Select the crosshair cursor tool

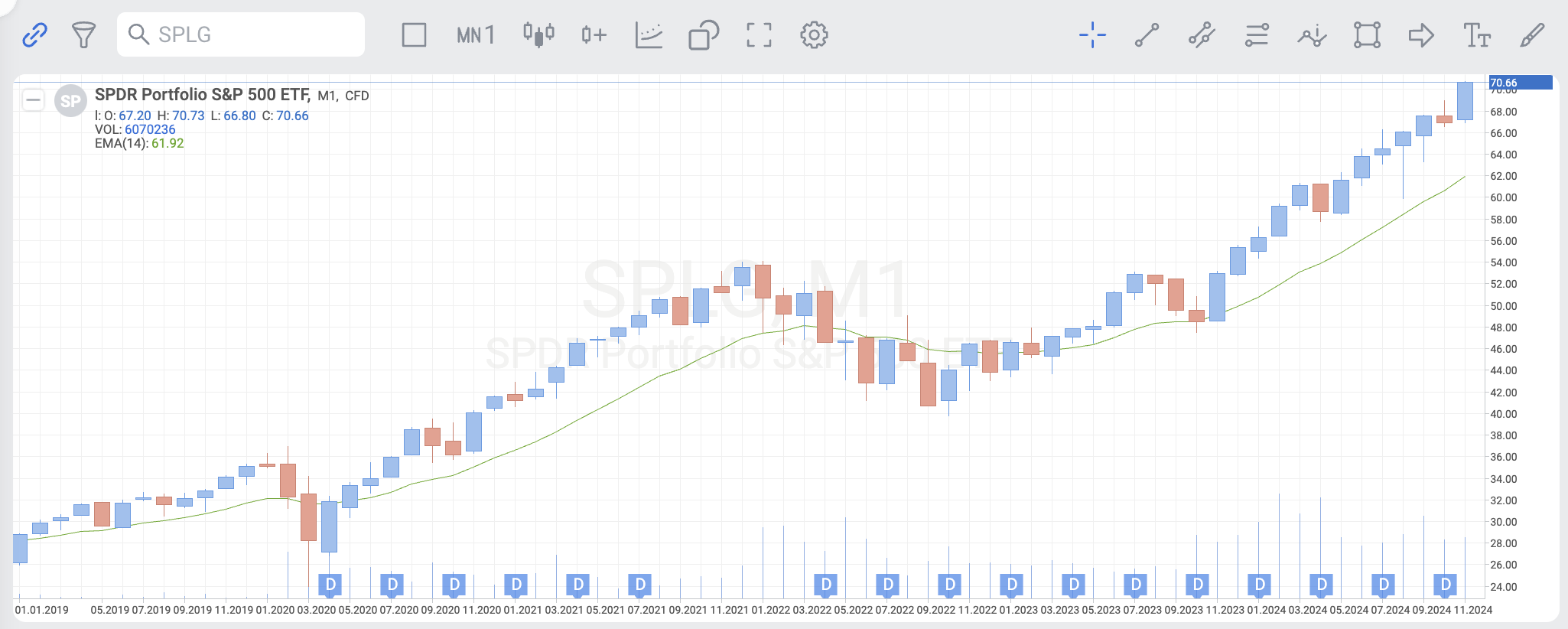(1092, 34)
